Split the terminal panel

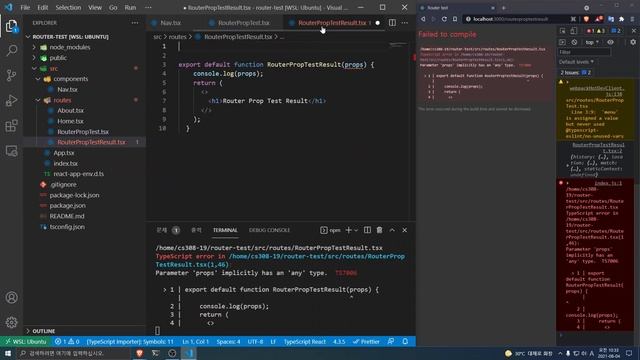click(367, 230)
